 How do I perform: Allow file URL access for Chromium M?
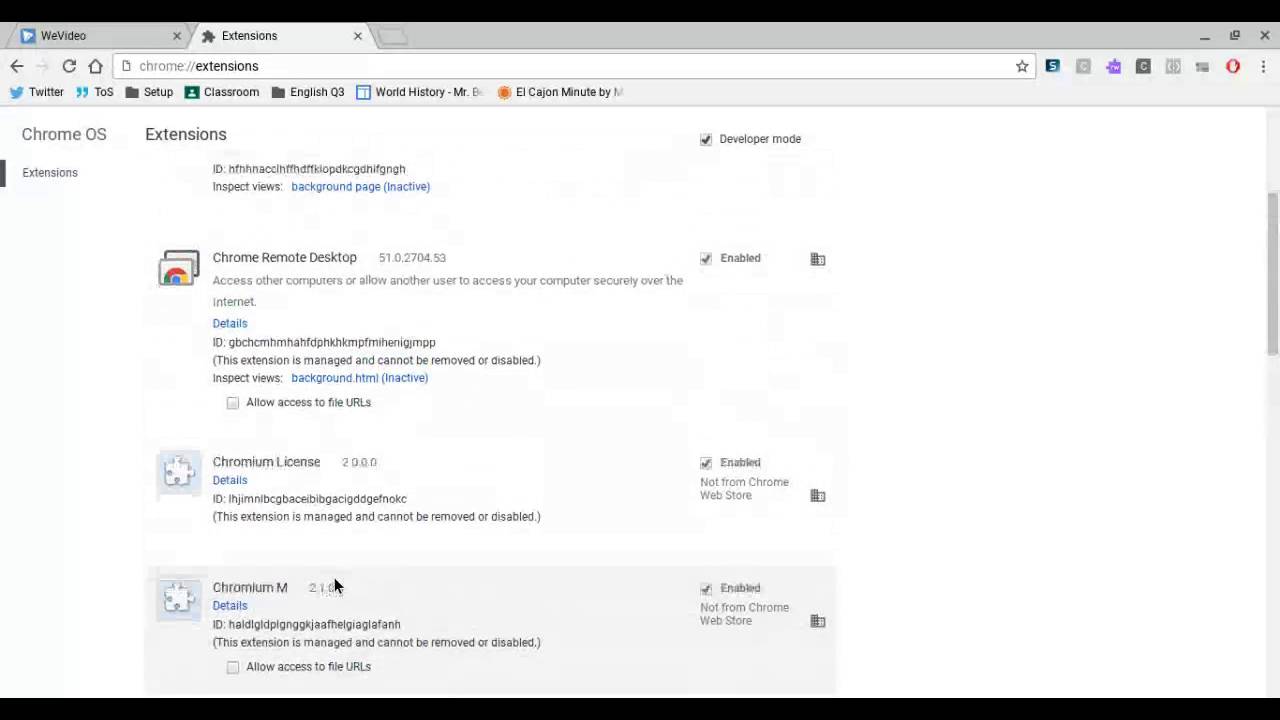tap(233, 667)
